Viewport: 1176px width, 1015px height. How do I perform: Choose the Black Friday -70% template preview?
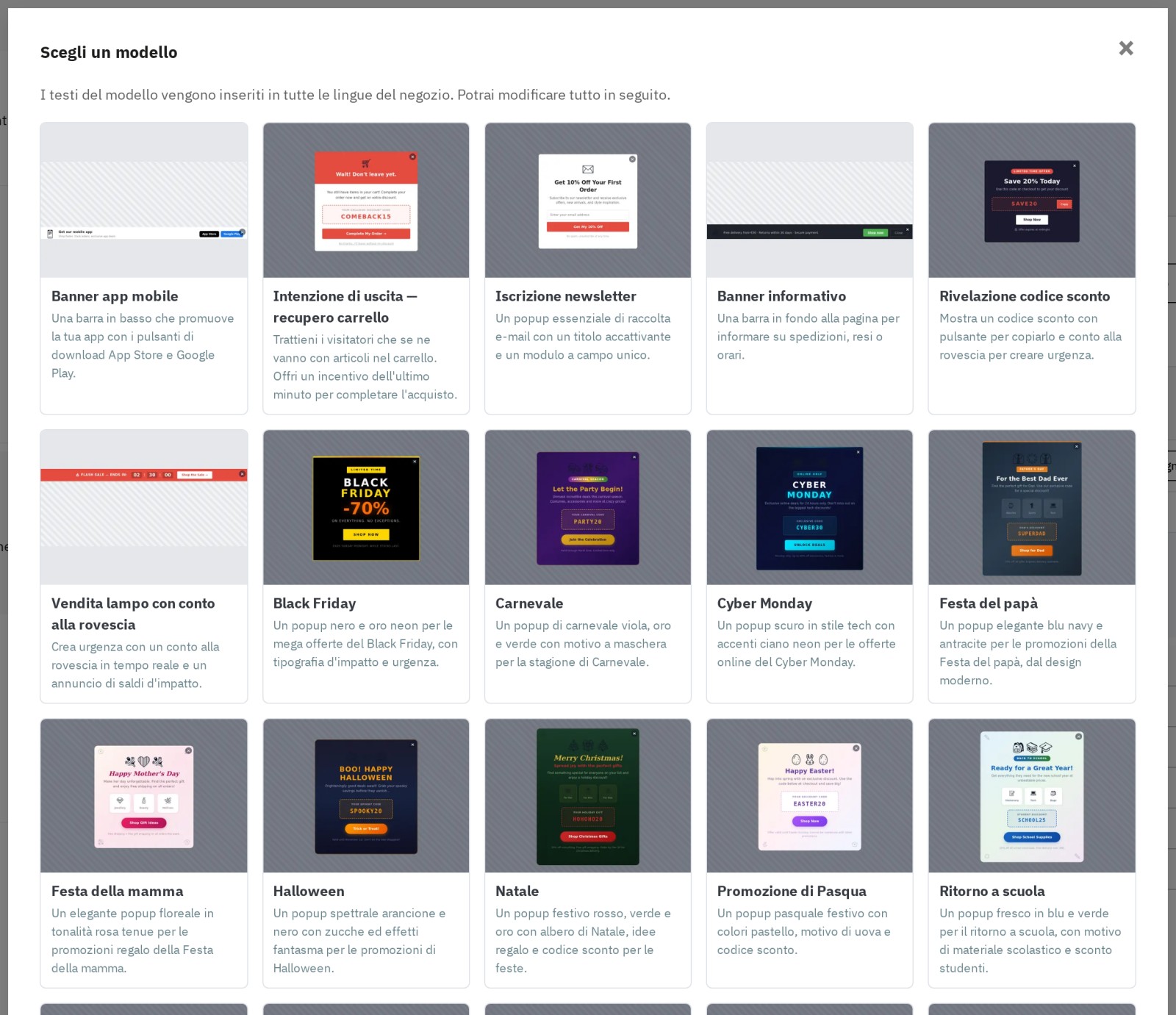click(x=366, y=507)
